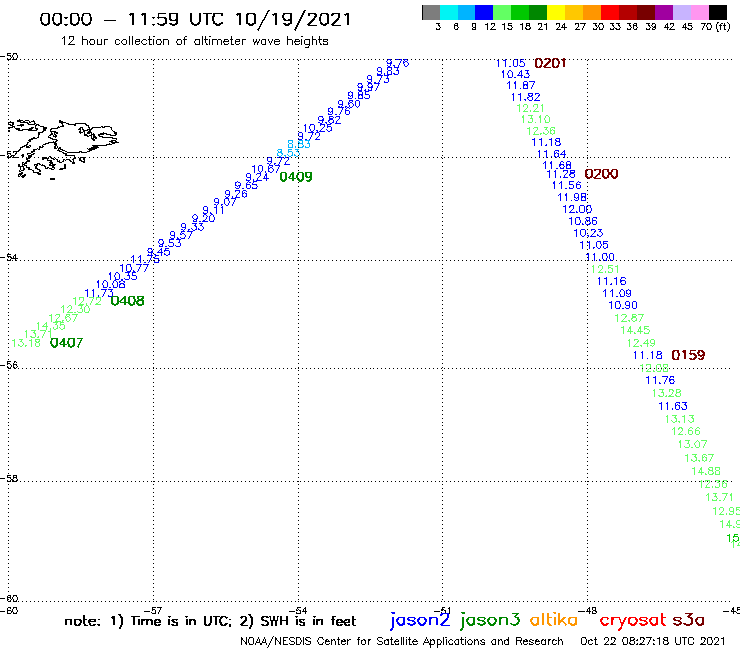Click the NOAA/NESDIS Center credit line
The image size is (740, 650).
point(402,641)
